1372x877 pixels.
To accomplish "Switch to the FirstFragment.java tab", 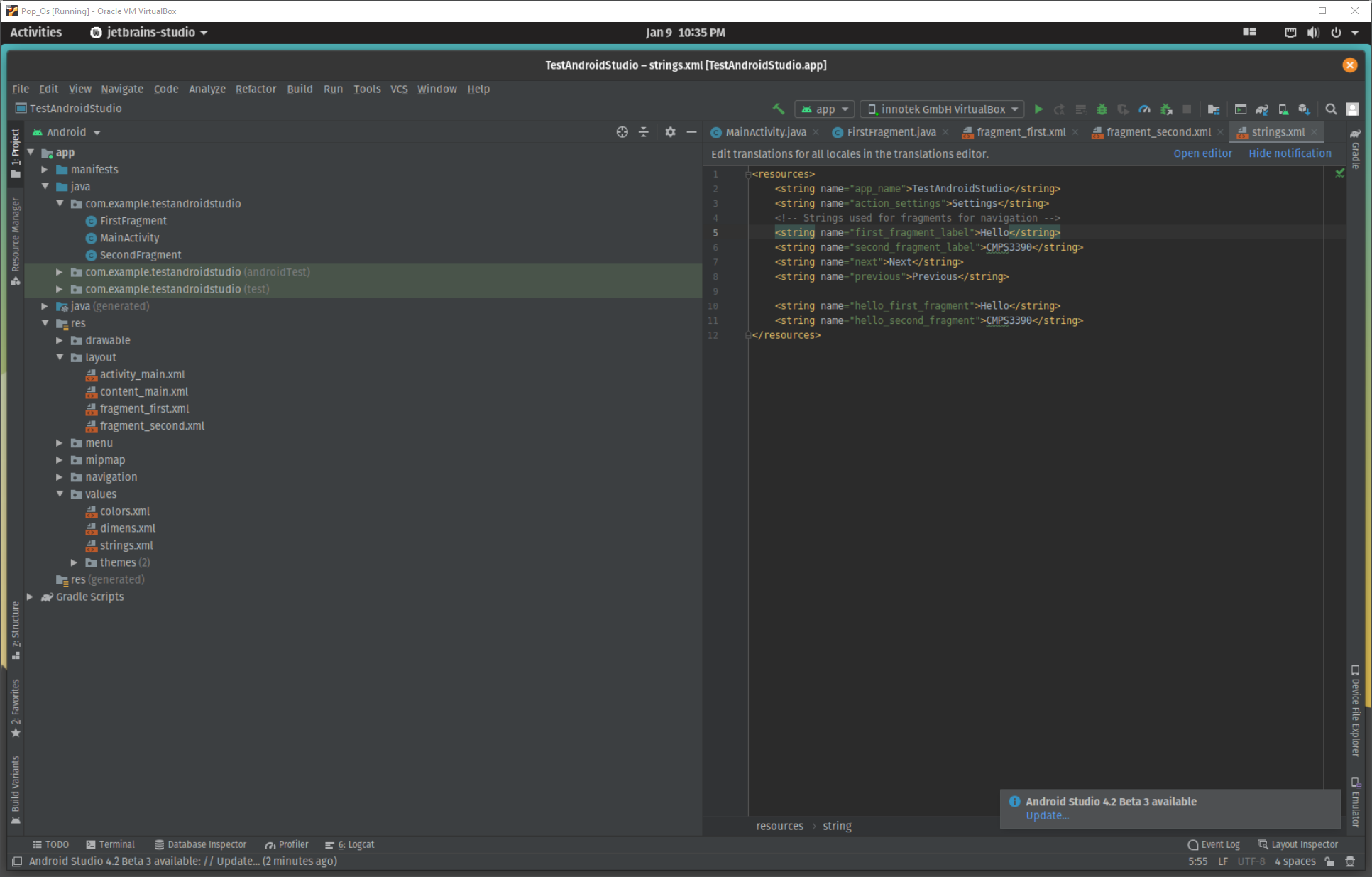I will click(891, 132).
